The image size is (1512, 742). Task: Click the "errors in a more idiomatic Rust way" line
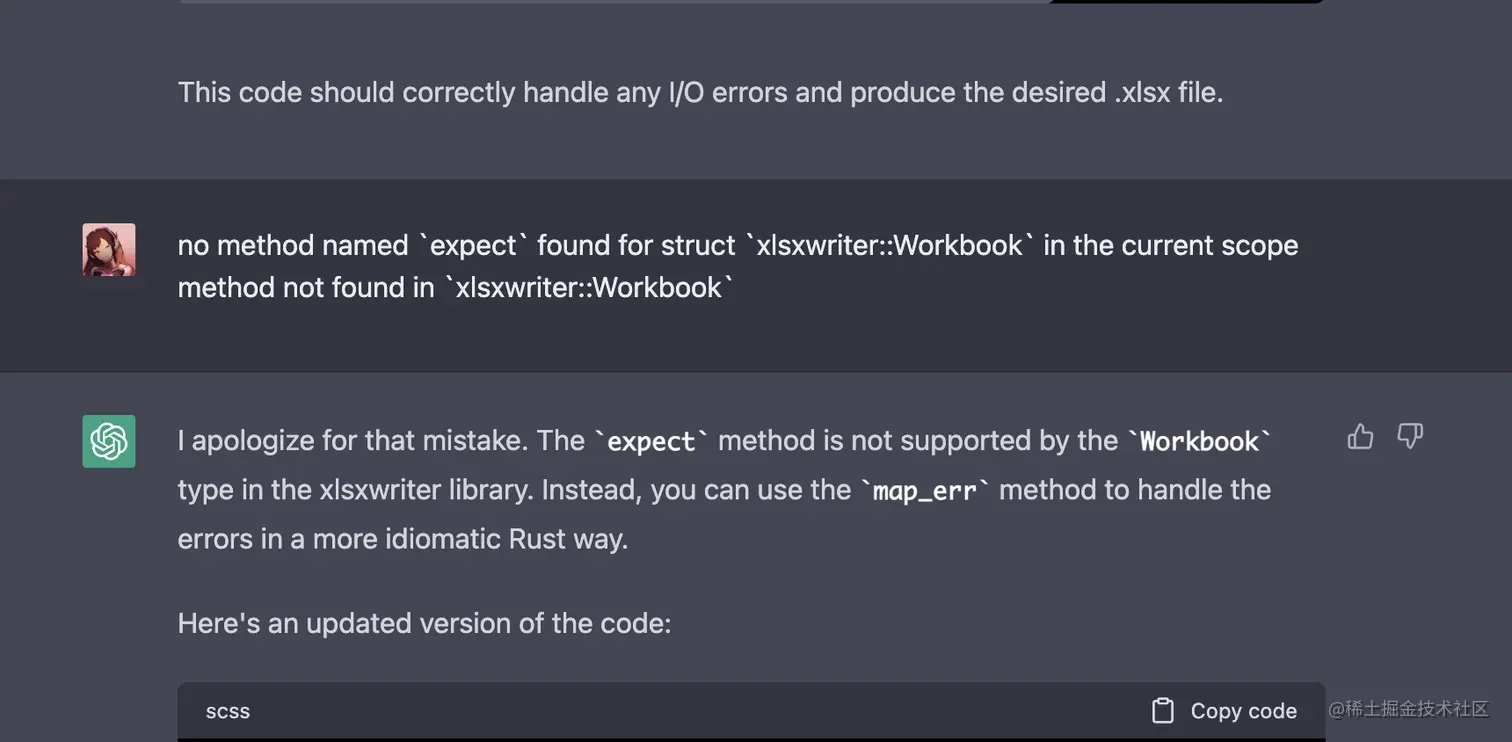click(403, 539)
